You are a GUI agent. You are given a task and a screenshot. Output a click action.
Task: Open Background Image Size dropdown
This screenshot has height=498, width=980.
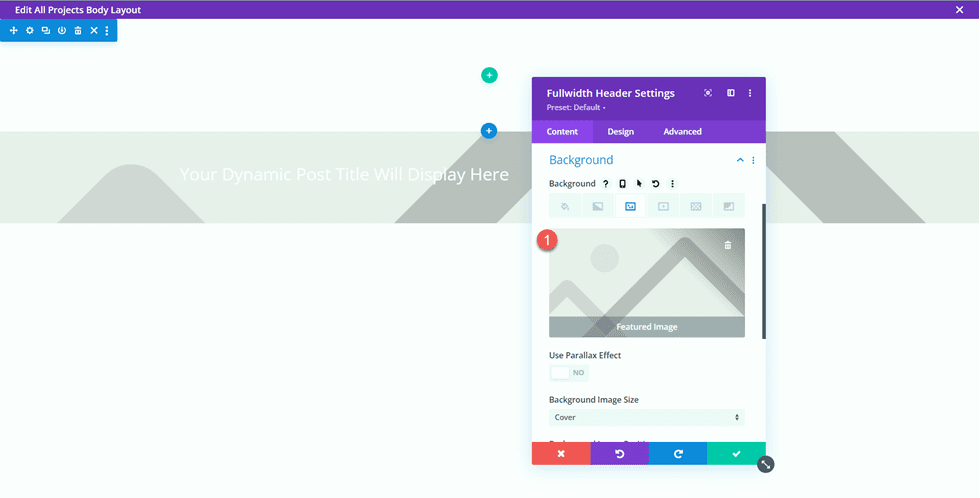click(646, 417)
